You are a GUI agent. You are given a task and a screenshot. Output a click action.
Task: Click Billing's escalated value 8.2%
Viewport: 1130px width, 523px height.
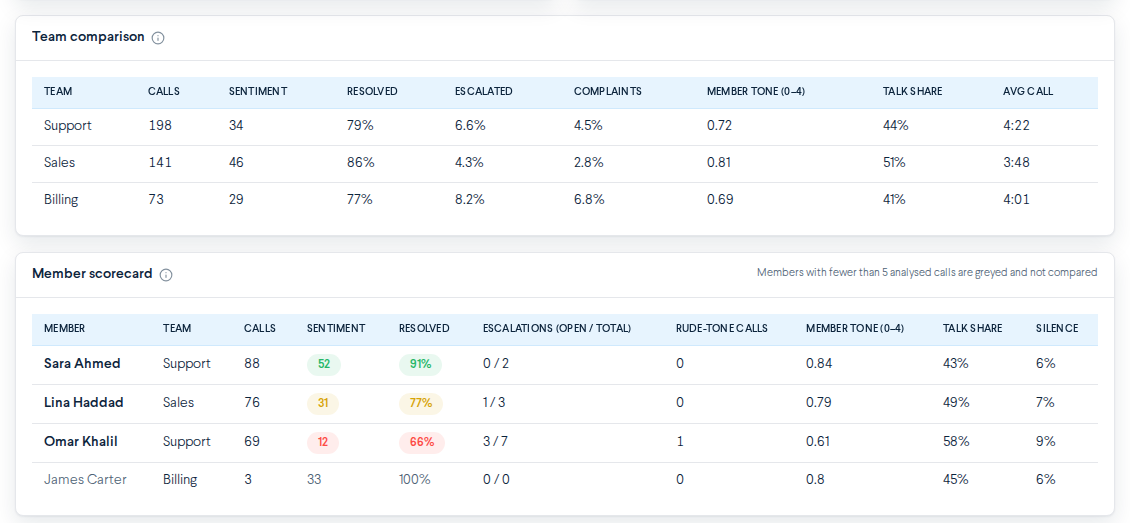tap(470, 199)
